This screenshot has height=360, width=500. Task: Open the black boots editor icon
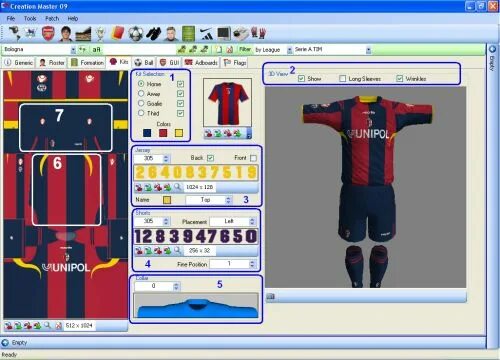[153, 34]
